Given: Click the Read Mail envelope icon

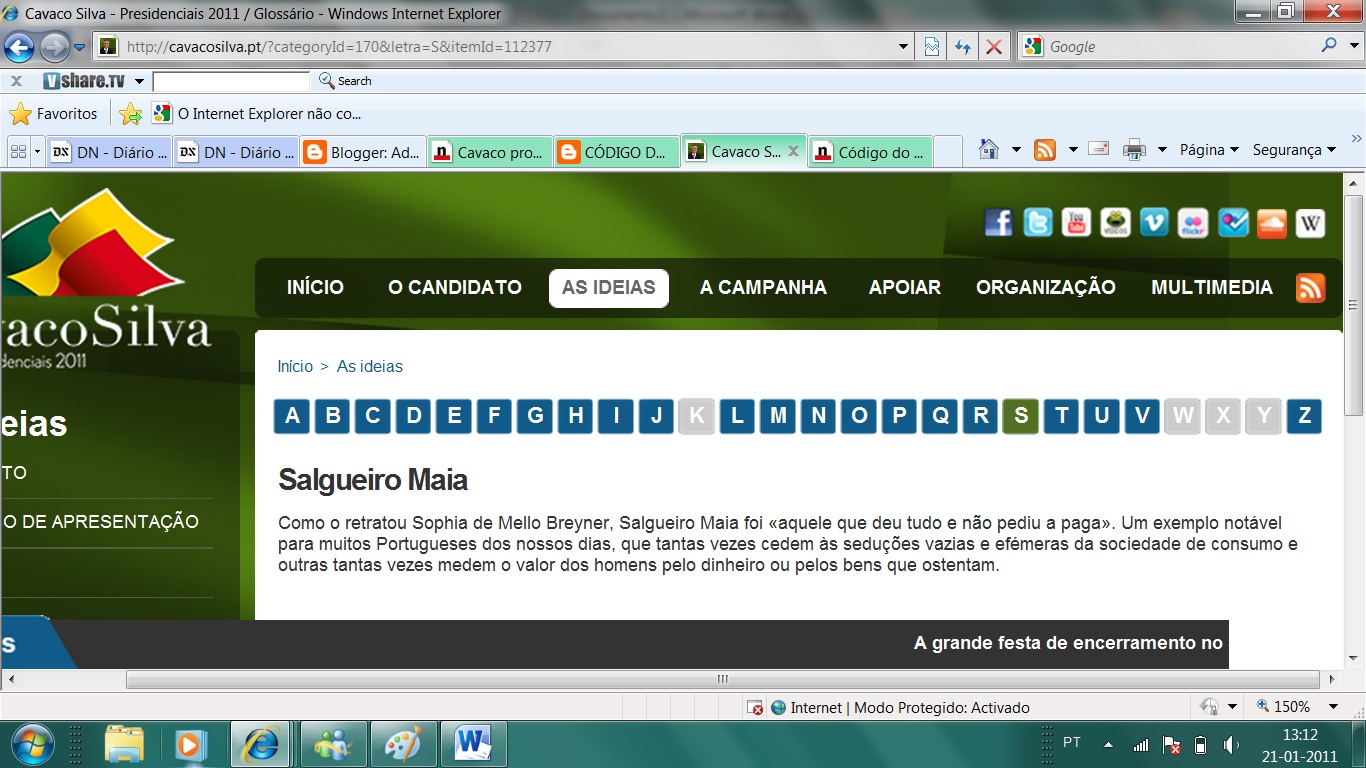Looking at the screenshot, I should click(1098, 150).
